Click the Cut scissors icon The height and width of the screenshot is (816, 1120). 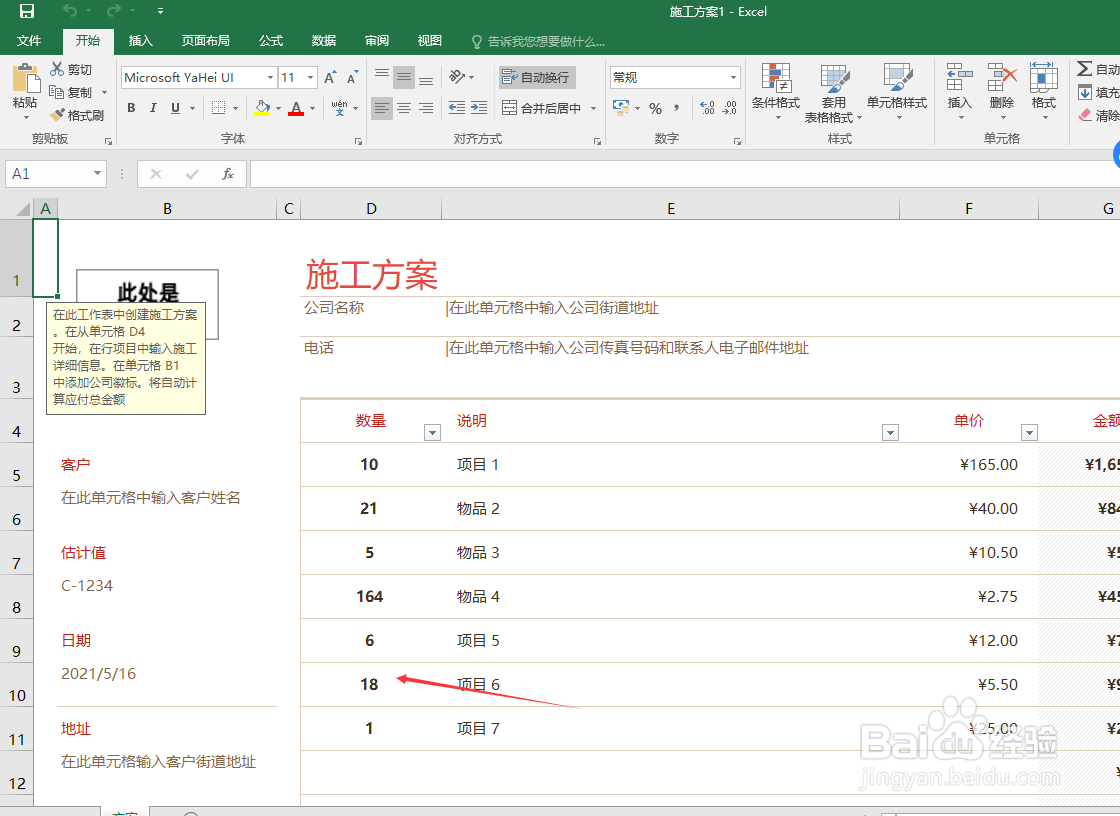pos(57,69)
